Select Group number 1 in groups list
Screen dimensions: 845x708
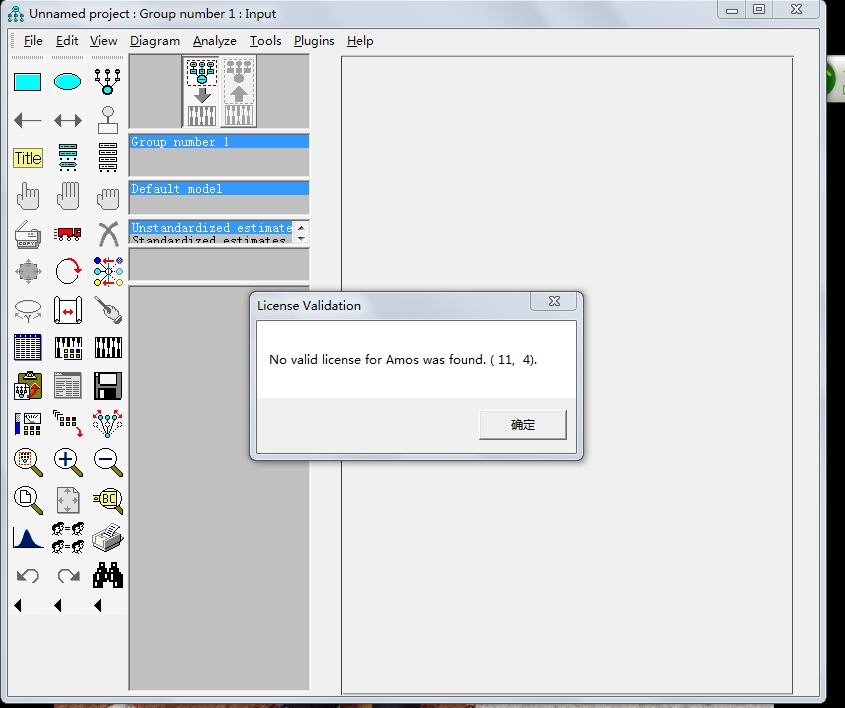[219, 142]
